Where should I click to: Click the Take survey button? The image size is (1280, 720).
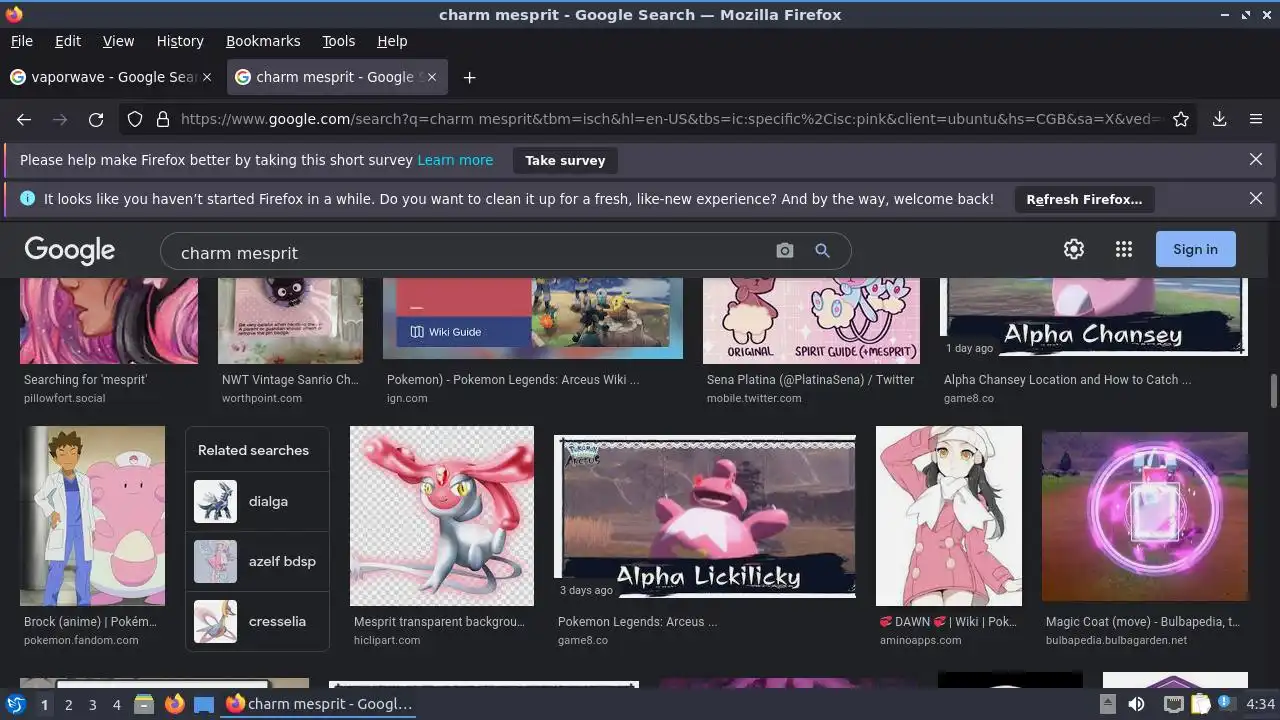pyautogui.click(x=565, y=160)
